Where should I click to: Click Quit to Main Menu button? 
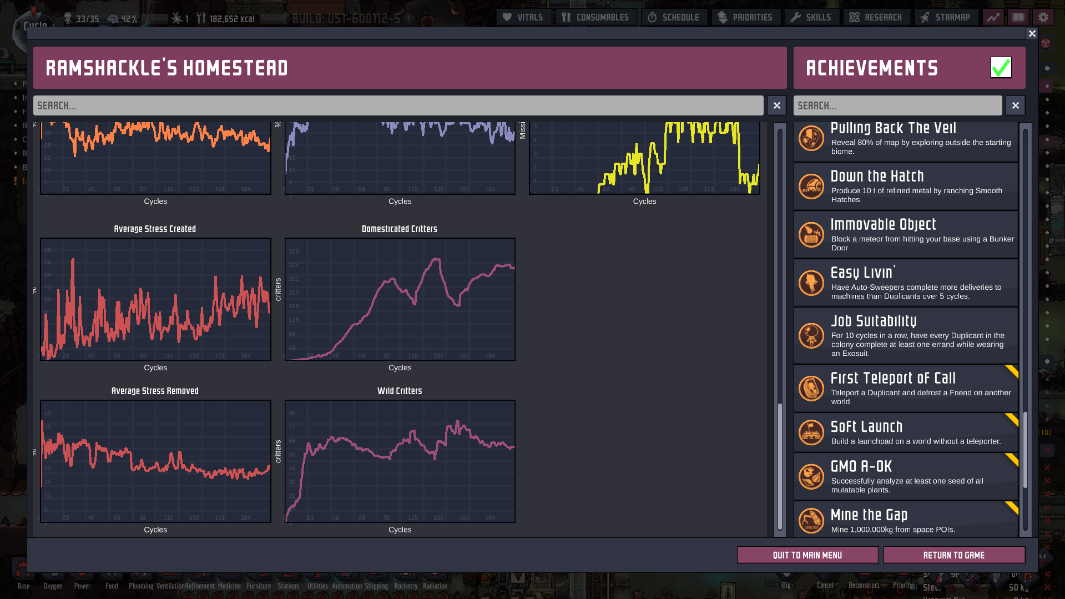click(x=807, y=555)
